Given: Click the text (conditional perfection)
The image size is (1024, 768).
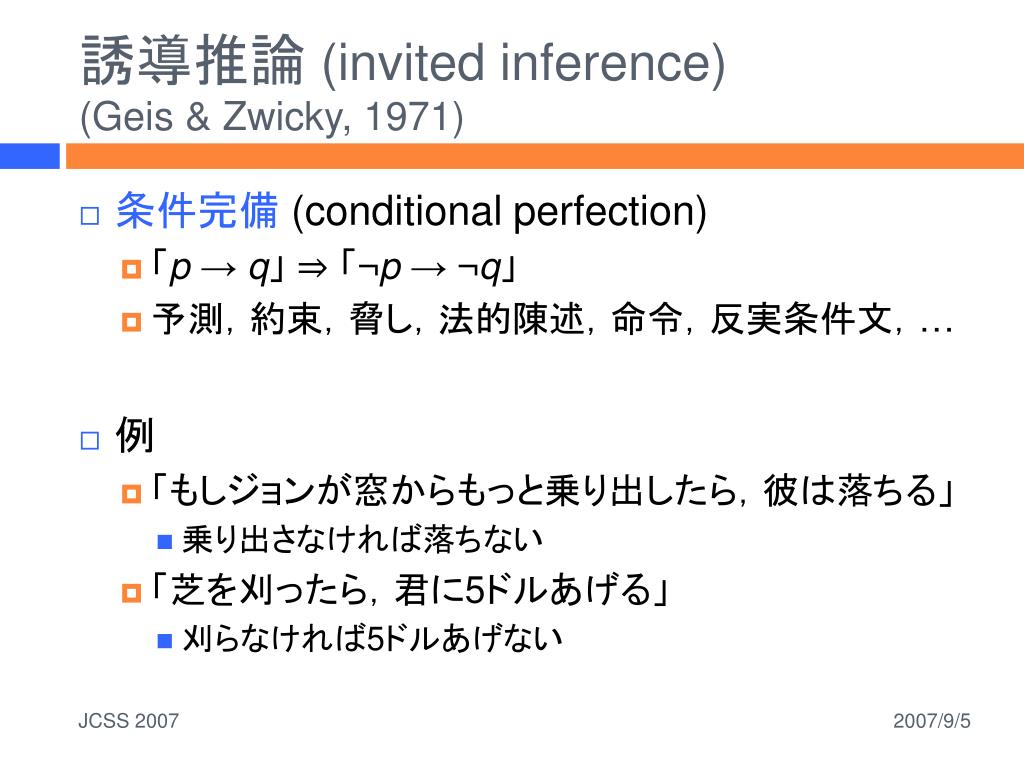Looking at the screenshot, I should pyautogui.click(x=500, y=212).
